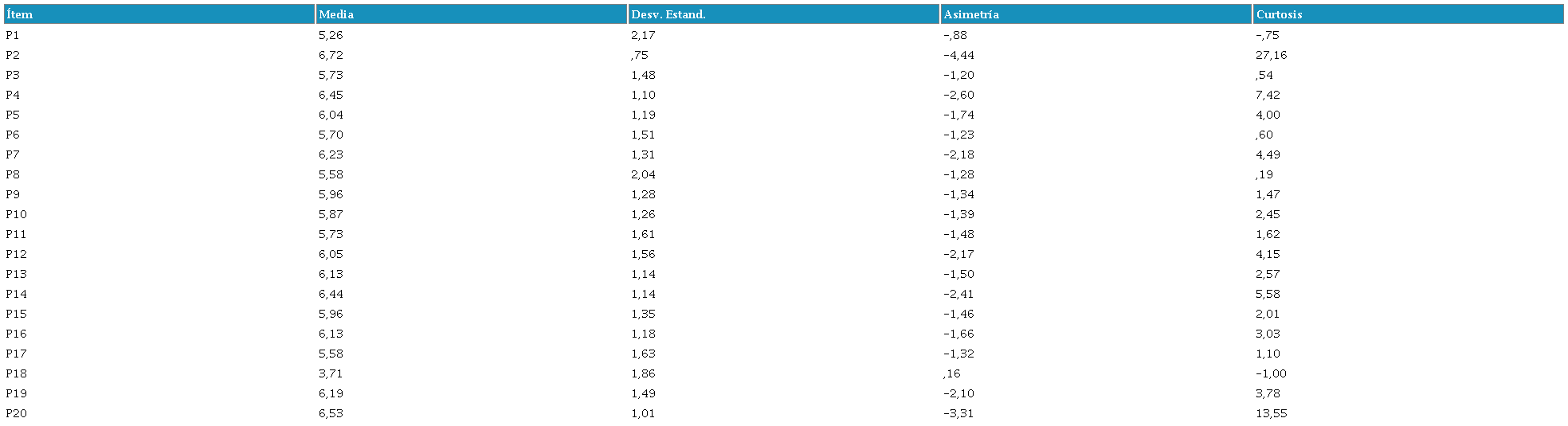Select the Curtosis column header
The width and height of the screenshot is (1568, 426).
1279,14
